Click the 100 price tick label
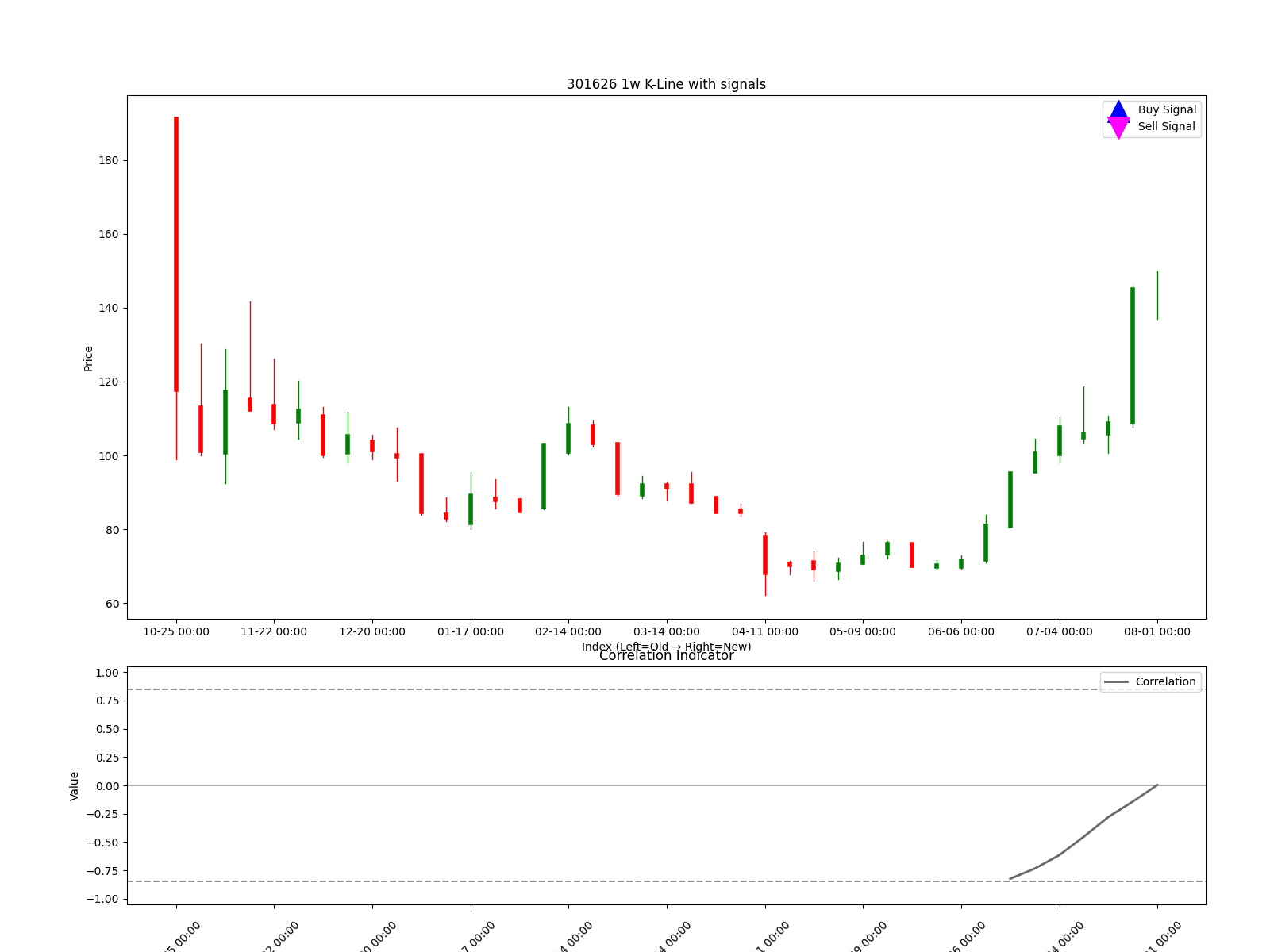Viewport: 1270px width, 952px height. tap(109, 456)
